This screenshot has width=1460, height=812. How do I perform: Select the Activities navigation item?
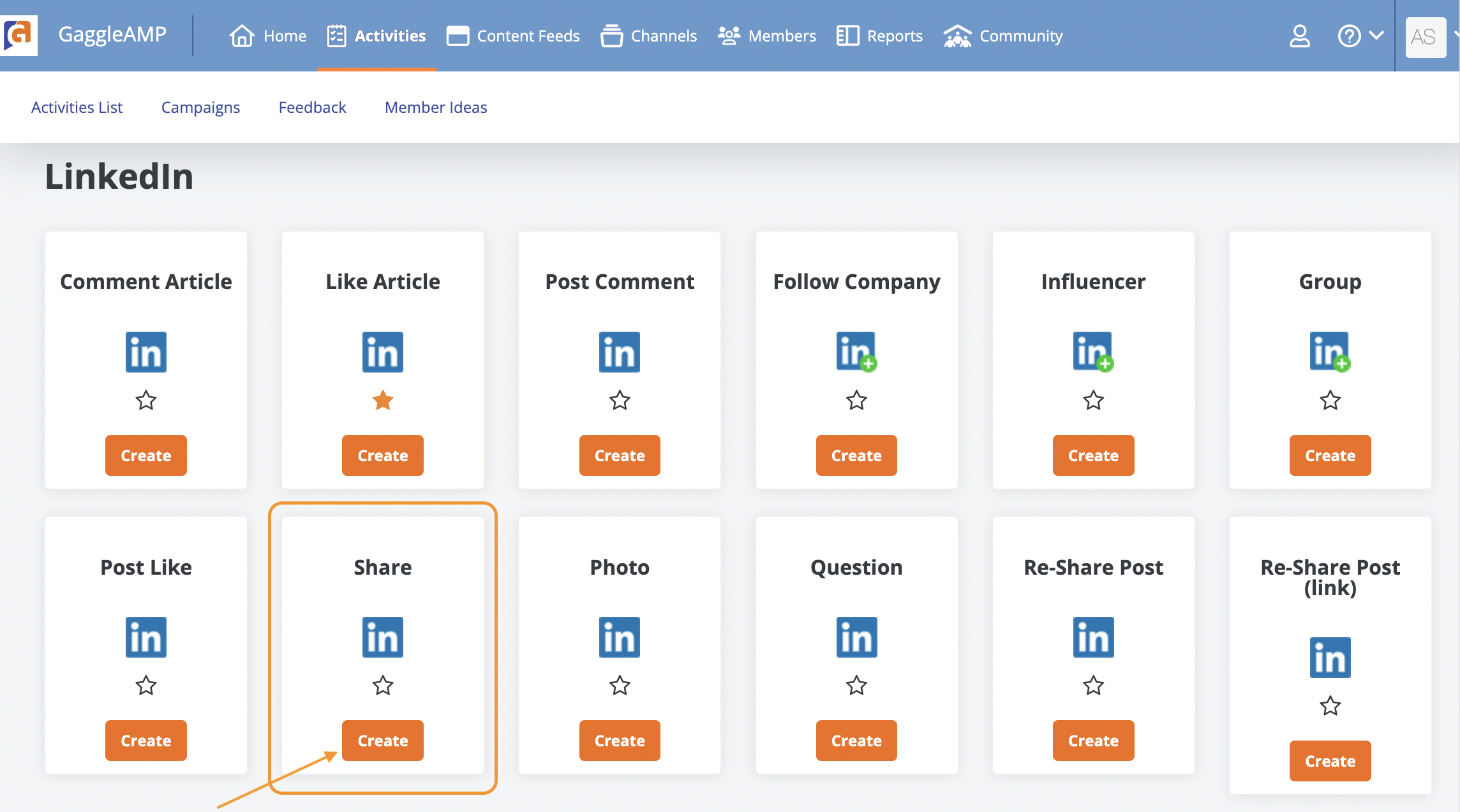376,36
